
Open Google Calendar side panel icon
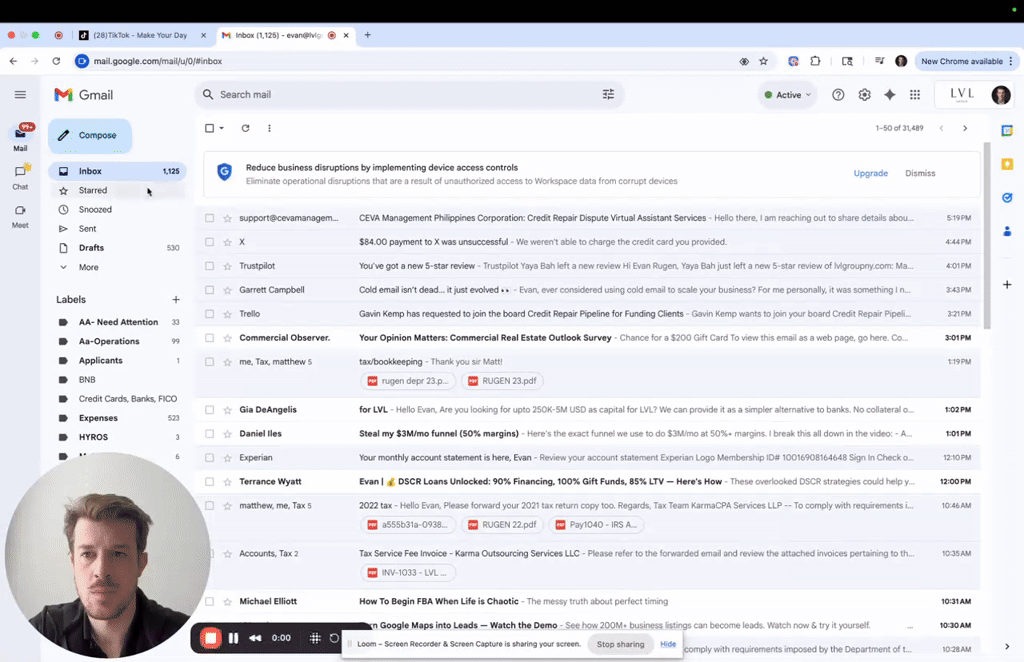pyautogui.click(x=1007, y=131)
